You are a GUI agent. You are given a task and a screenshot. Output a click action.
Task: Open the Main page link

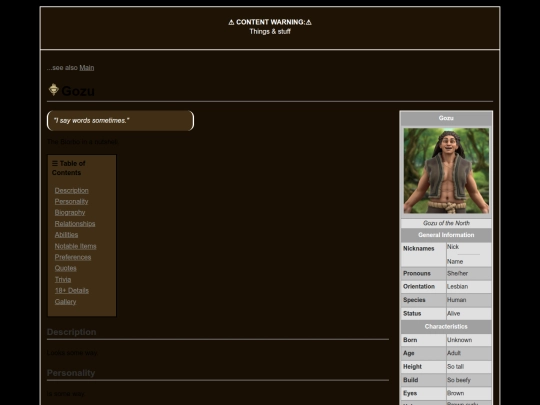[x=87, y=68]
